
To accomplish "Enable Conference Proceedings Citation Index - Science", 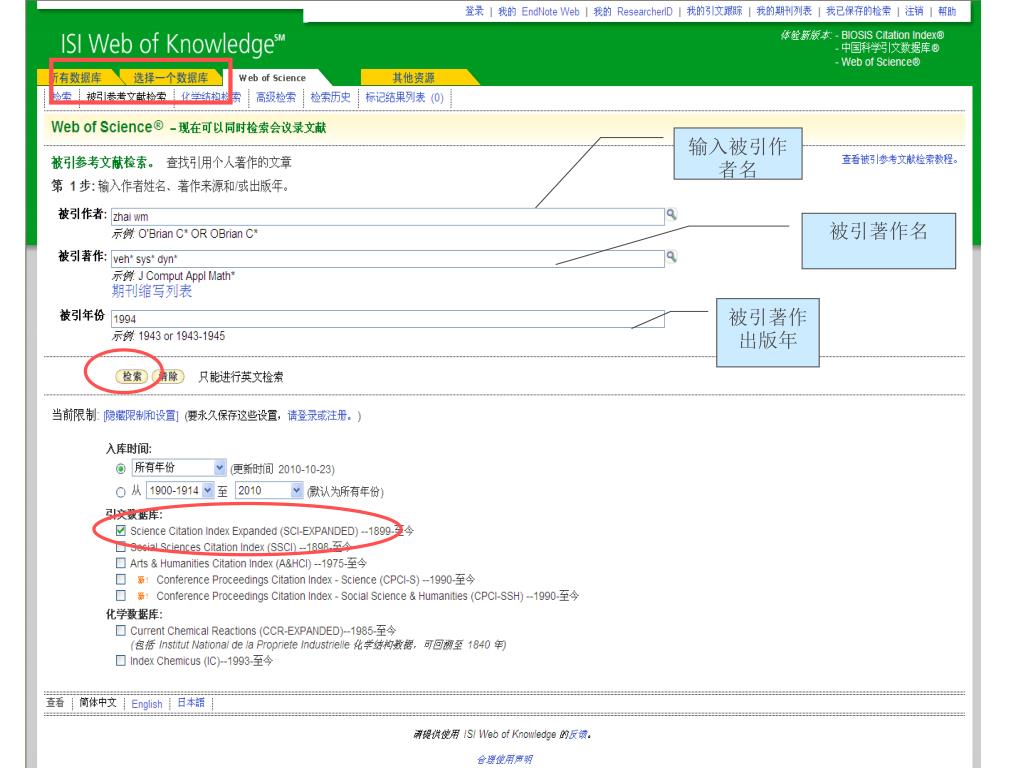I will 121,579.
